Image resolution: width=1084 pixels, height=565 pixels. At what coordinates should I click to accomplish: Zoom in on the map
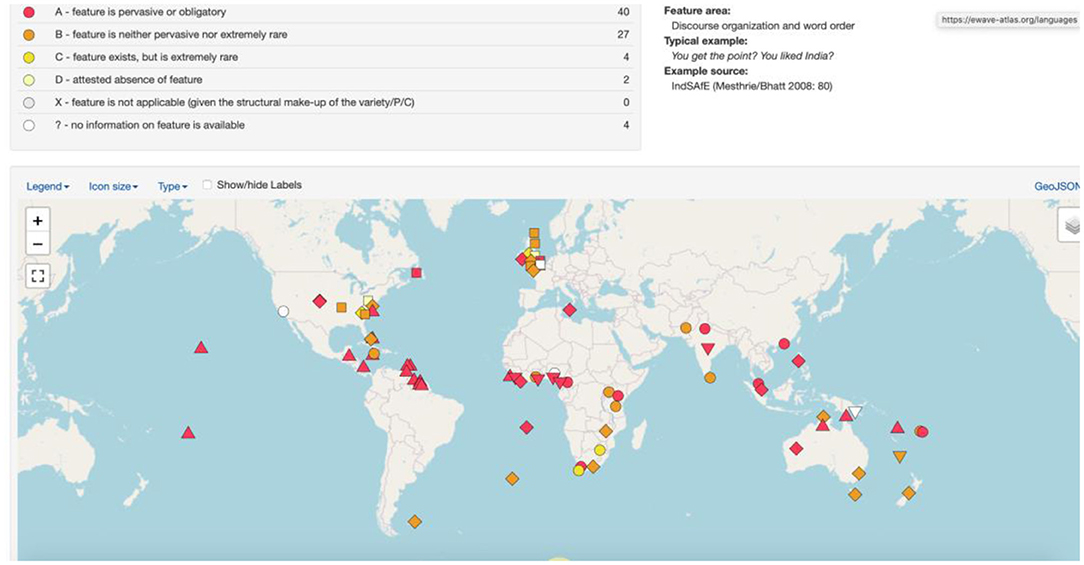coord(38,221)
